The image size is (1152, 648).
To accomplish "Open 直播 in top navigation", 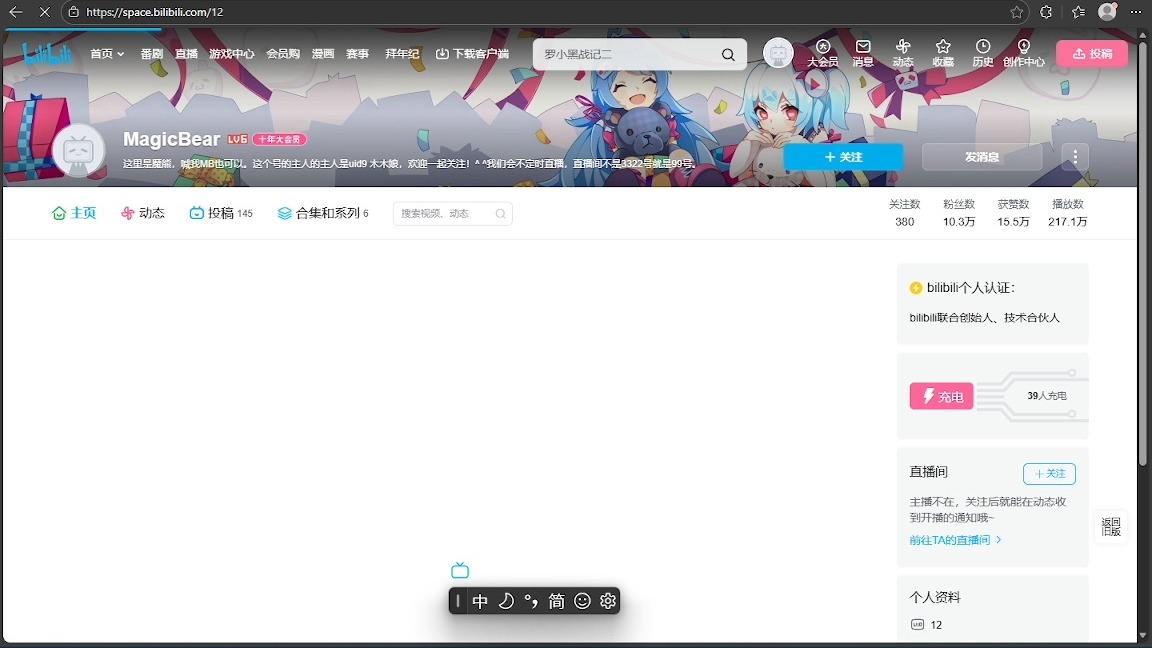I will pos(186,54).
